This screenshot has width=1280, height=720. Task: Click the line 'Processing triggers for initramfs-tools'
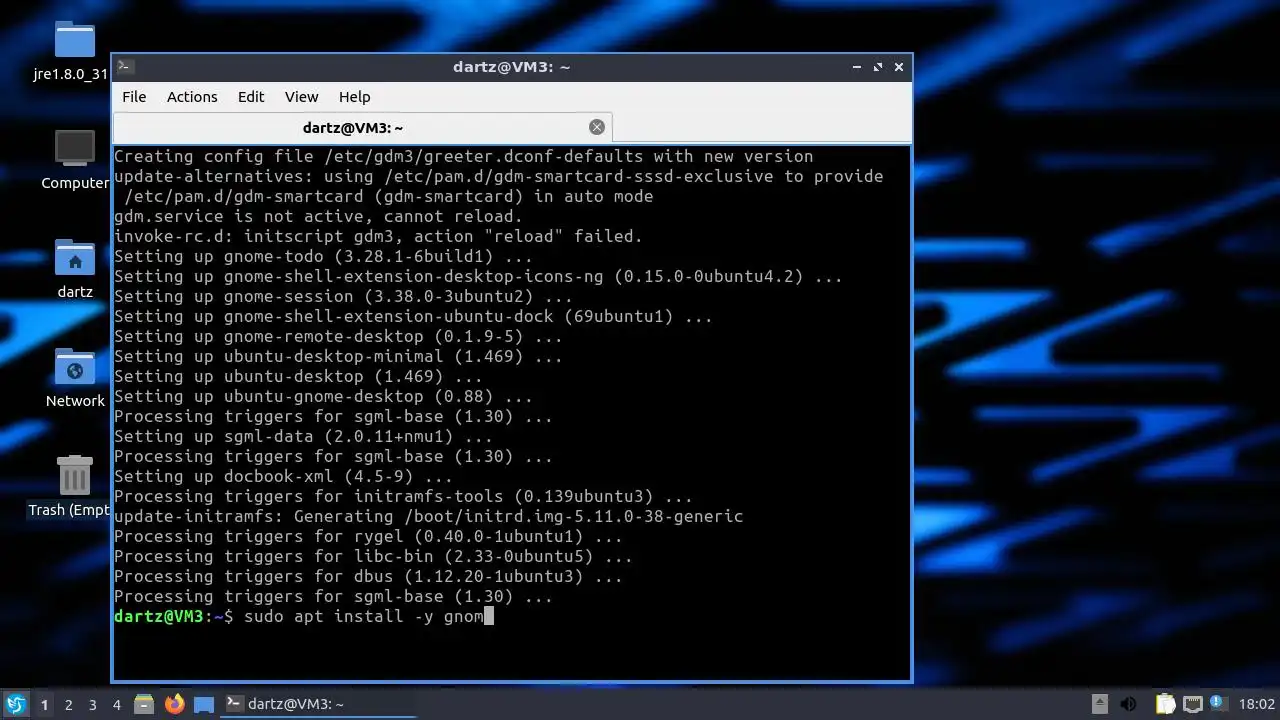click(403, 496)
